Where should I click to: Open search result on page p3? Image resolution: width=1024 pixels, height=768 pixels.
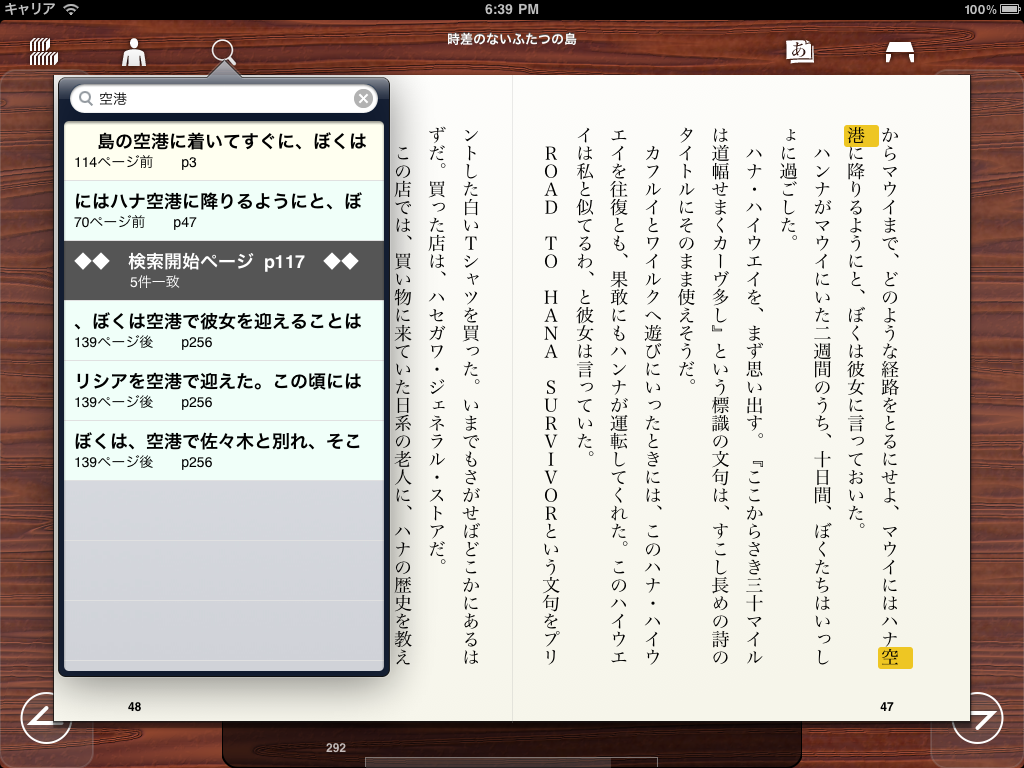pos(223,150)
